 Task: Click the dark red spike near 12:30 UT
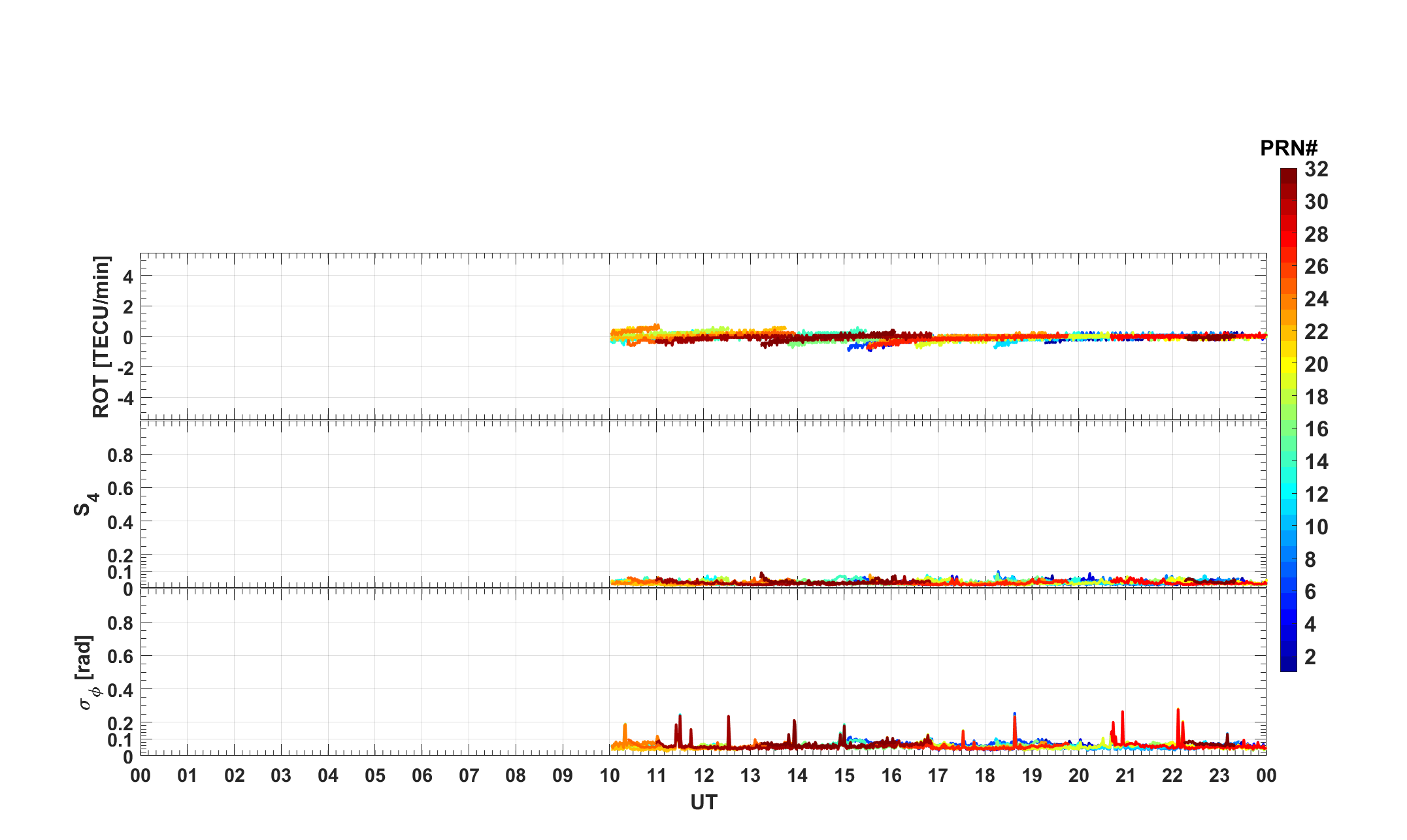click(728, 725)
